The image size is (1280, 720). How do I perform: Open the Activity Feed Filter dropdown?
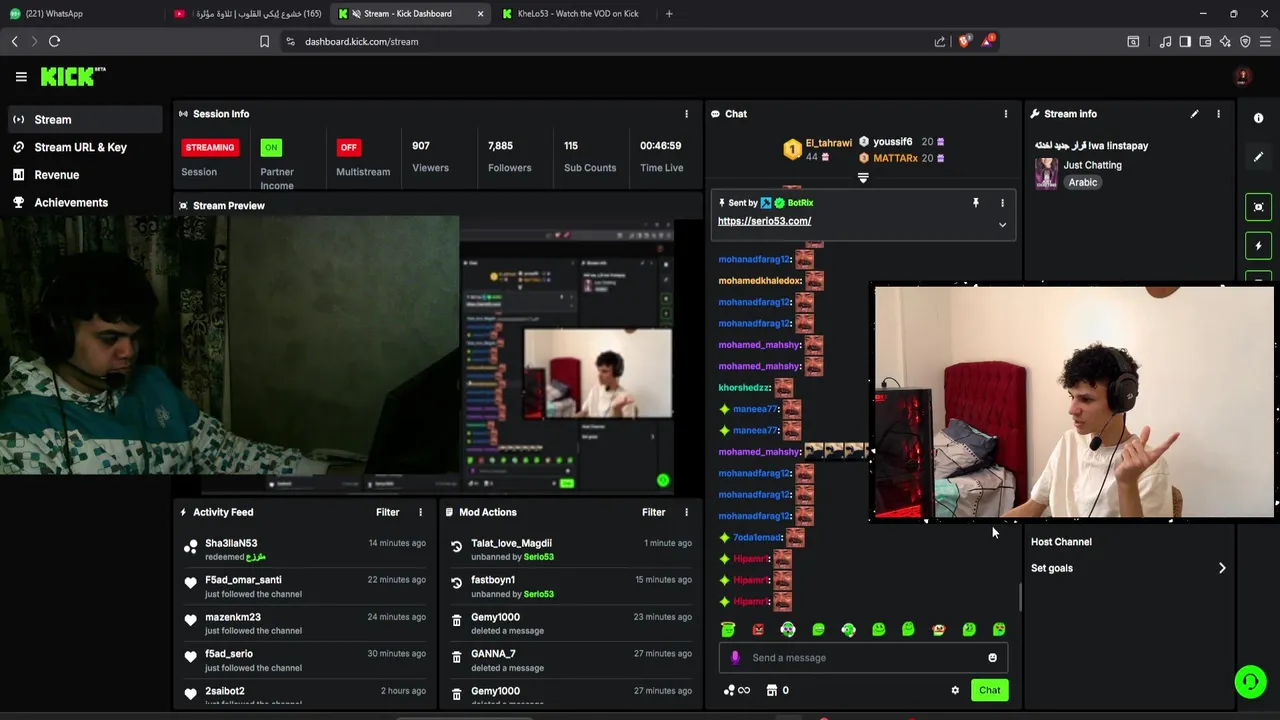pyautogui.click(x=387, y=512)
